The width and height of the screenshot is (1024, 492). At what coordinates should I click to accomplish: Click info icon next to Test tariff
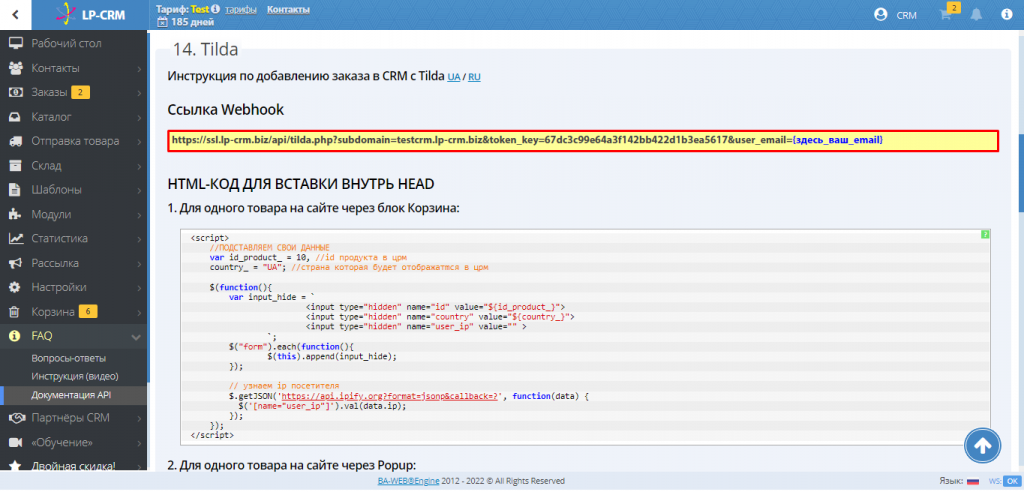click(x=216, y=9)
